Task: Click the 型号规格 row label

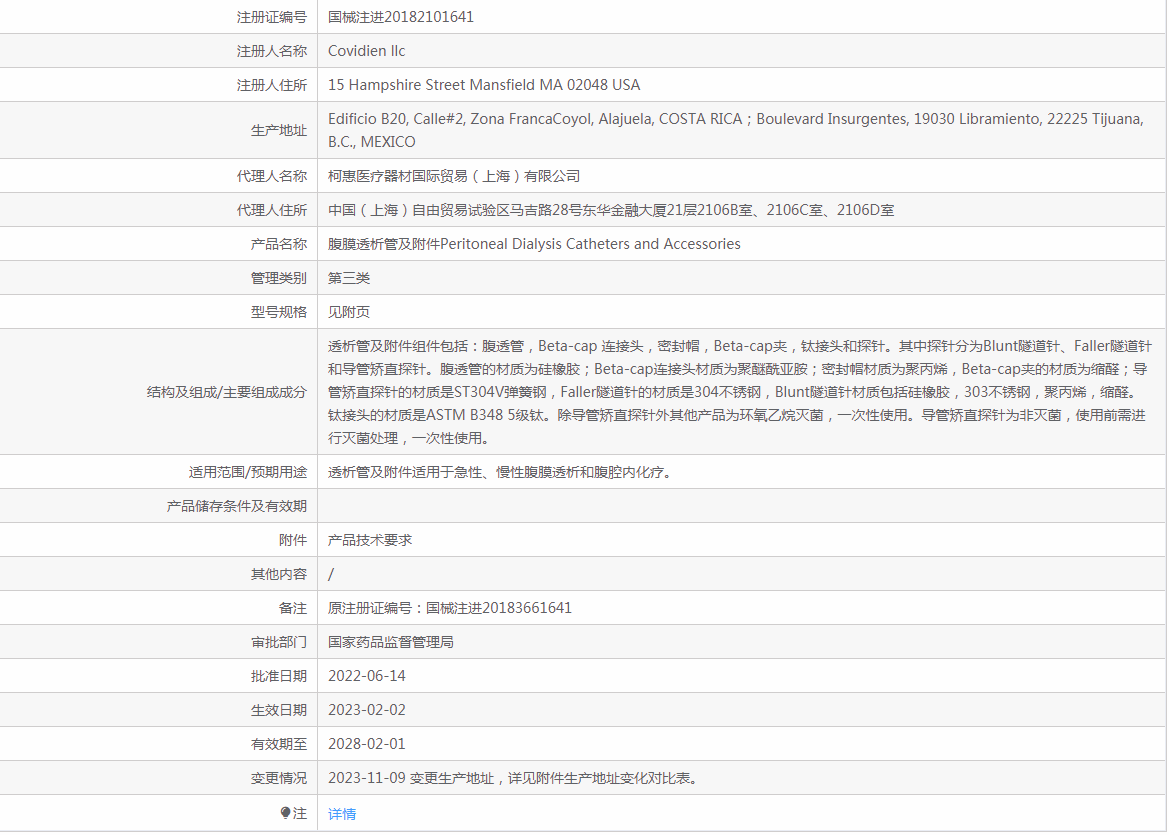Action: 279,312
